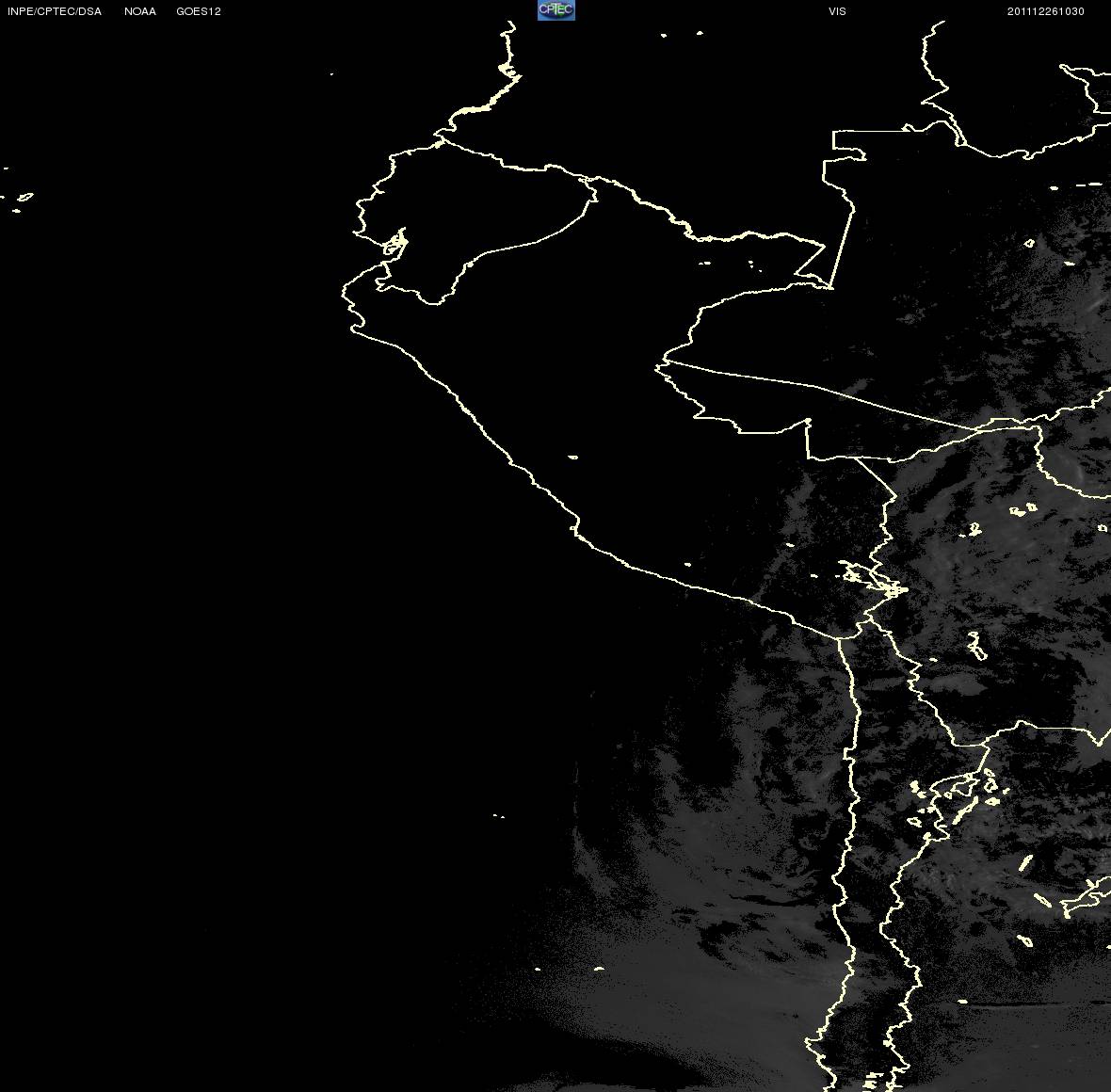Click the CPTEC logo at top

(556, 10)
